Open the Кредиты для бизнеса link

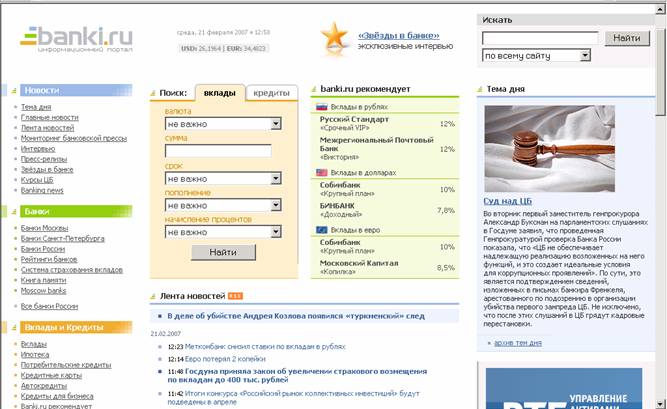[x=57, y=396]
